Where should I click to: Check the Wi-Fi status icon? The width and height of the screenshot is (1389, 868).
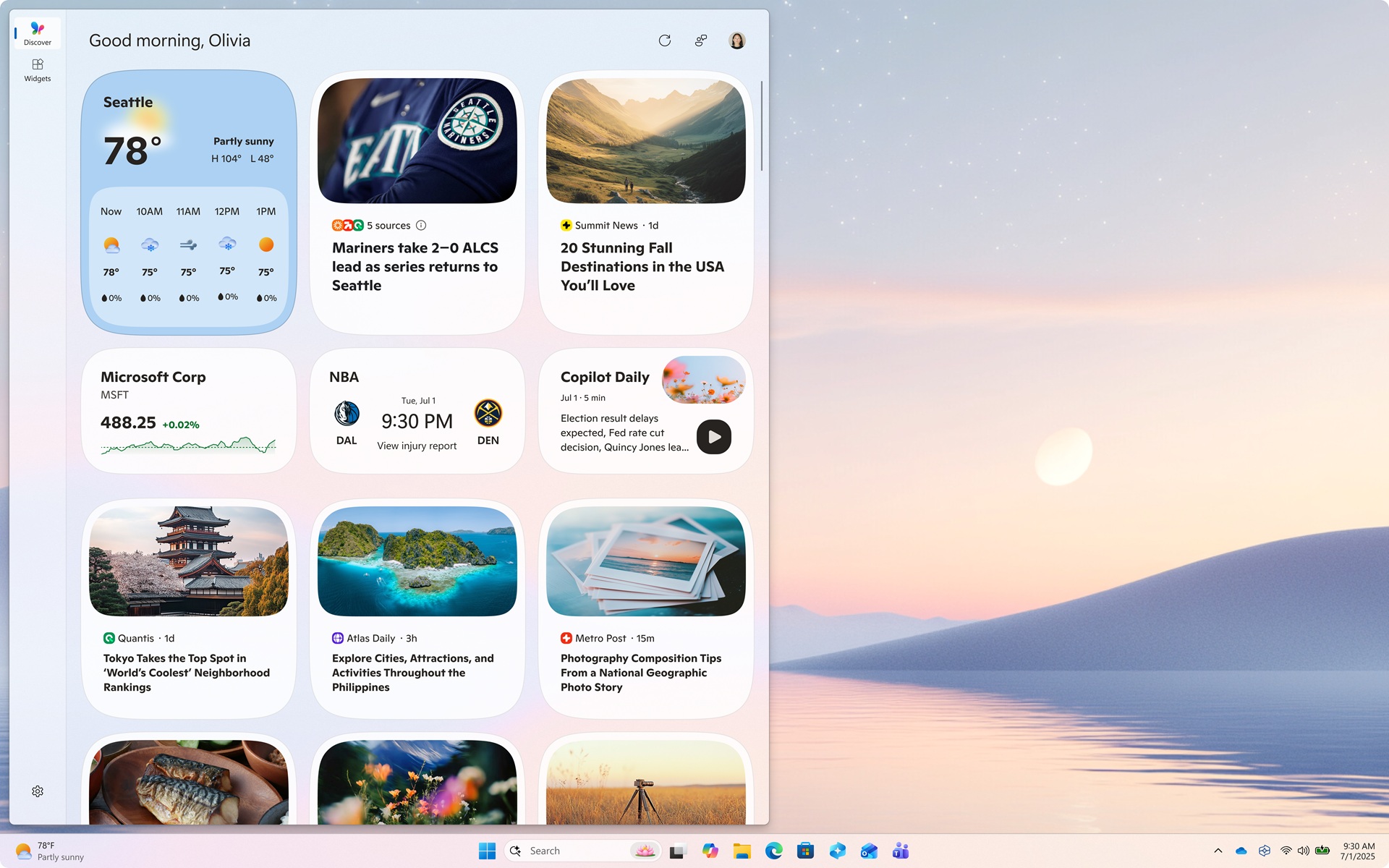click(1286, 851)
